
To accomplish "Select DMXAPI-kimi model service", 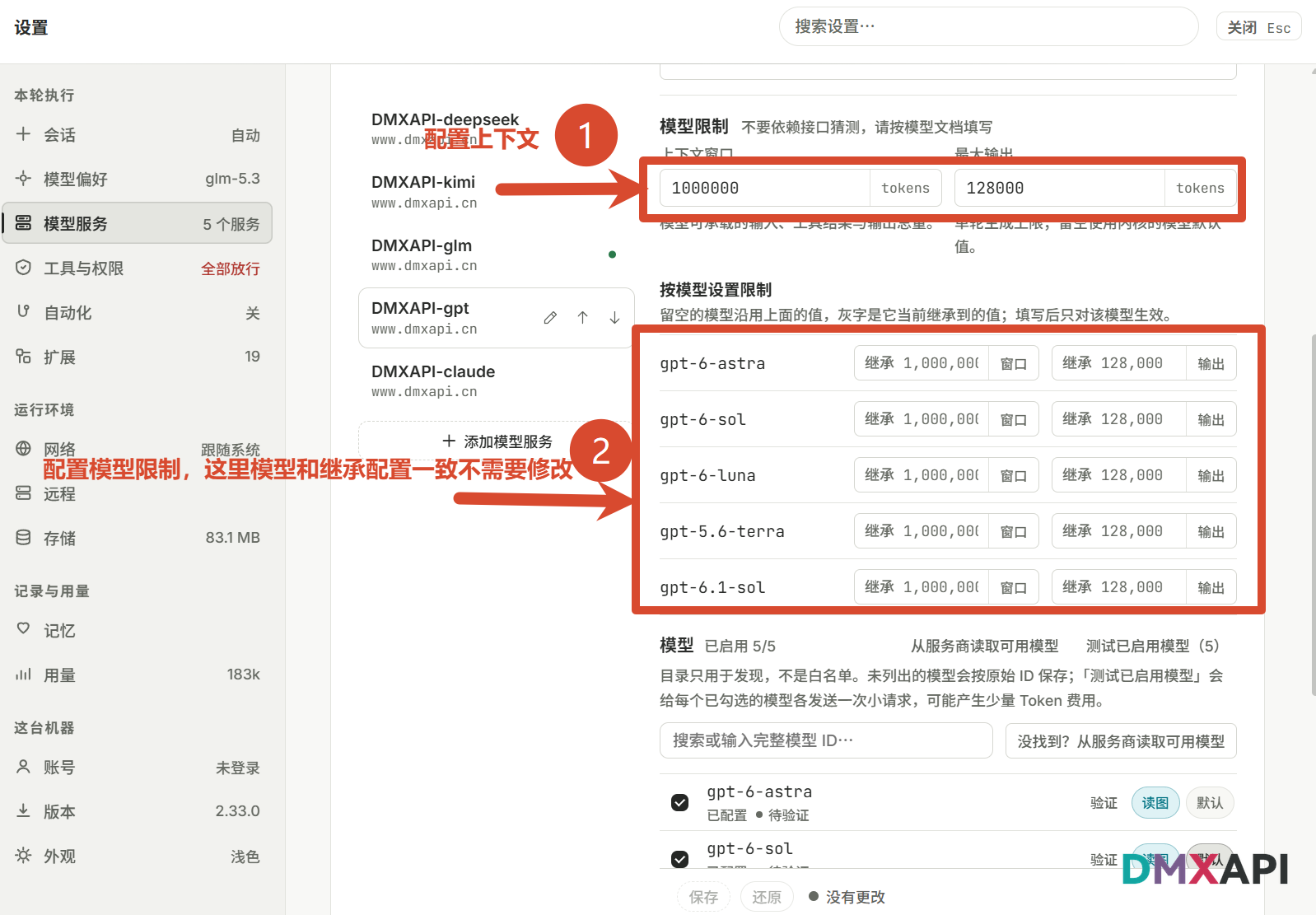I will tap(497, 191).
